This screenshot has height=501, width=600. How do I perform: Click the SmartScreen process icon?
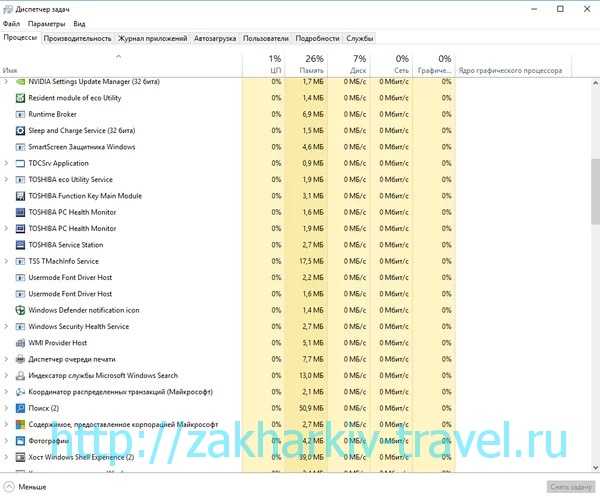coord(20,147)
